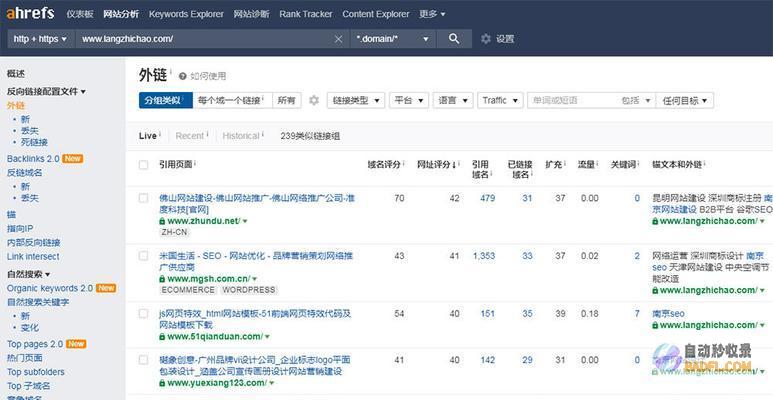Expand arrow next to www.zhundu.net URL
The height and width of the screenshot is (400, 773).
point(245,221)
